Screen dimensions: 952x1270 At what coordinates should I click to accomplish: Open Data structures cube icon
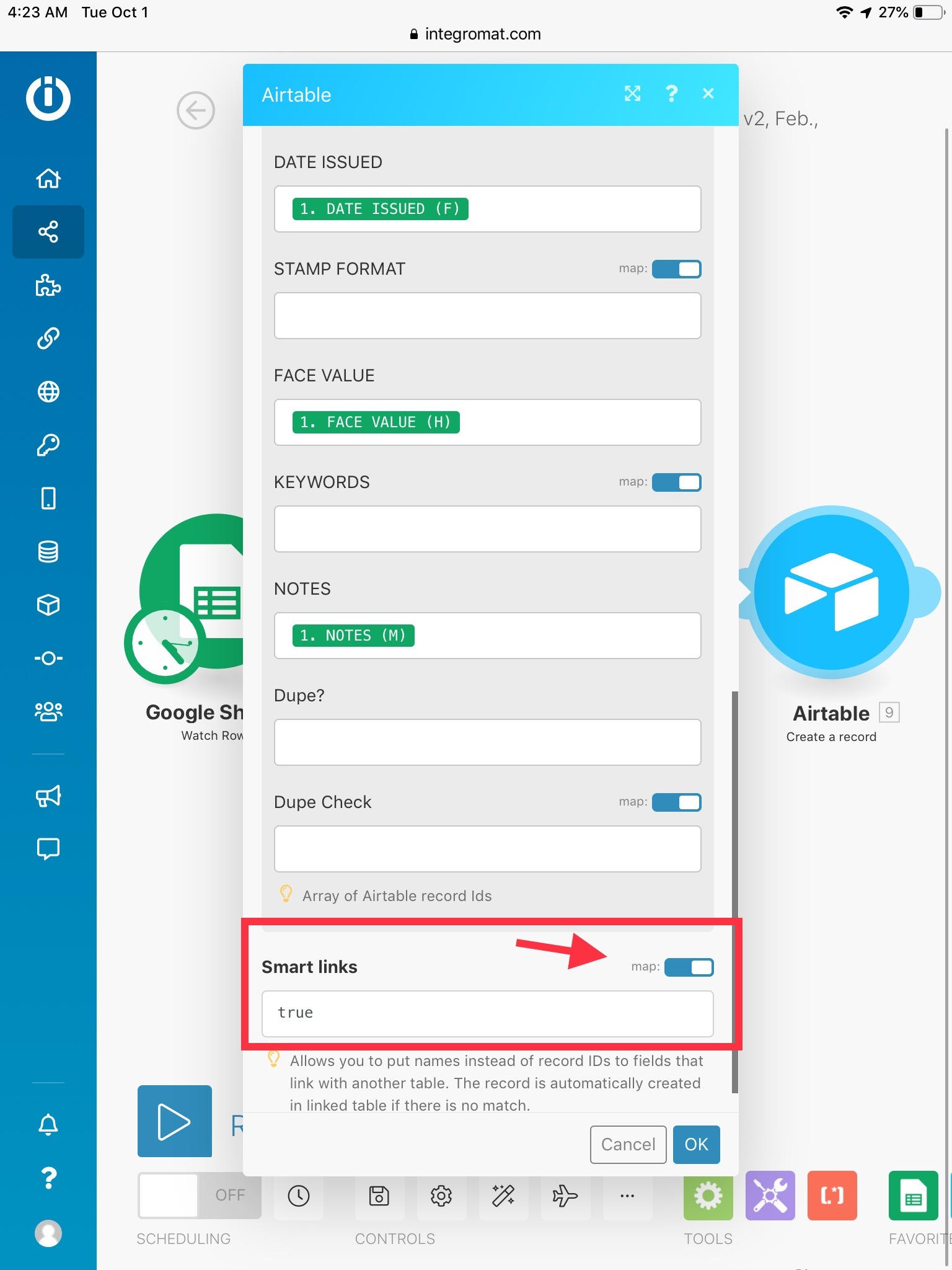click(48, 605)
